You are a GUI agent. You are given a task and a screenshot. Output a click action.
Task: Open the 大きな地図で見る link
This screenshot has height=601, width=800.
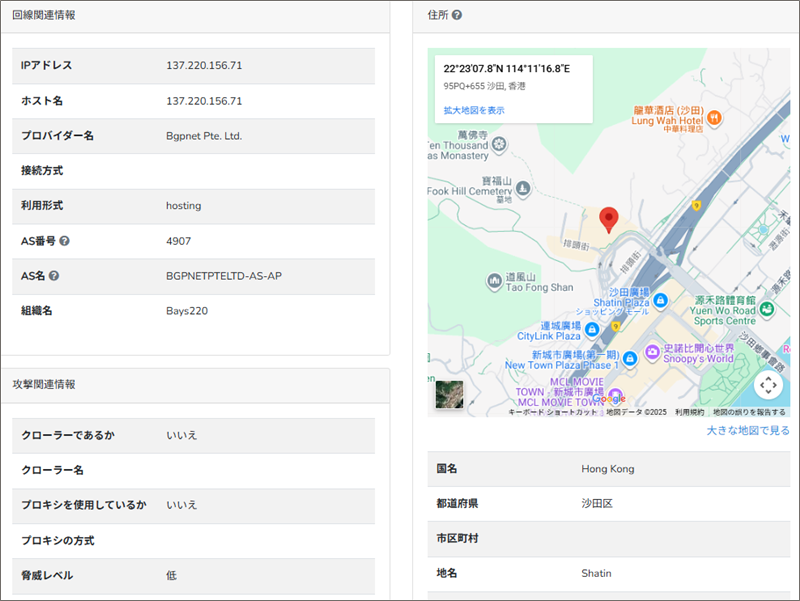(x=747, y=431)
